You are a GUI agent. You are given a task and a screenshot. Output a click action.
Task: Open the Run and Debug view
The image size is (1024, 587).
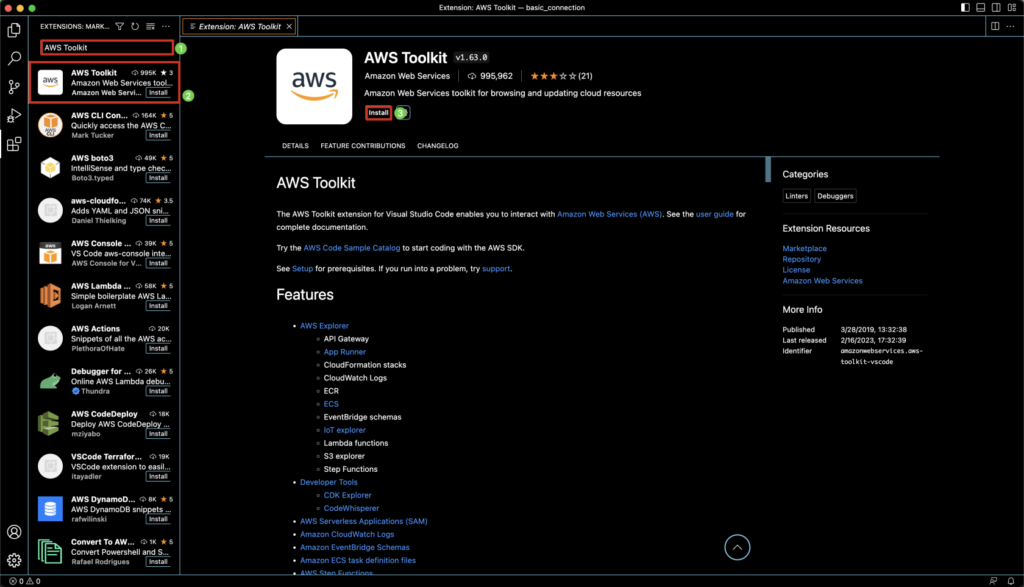pos(13,115)
